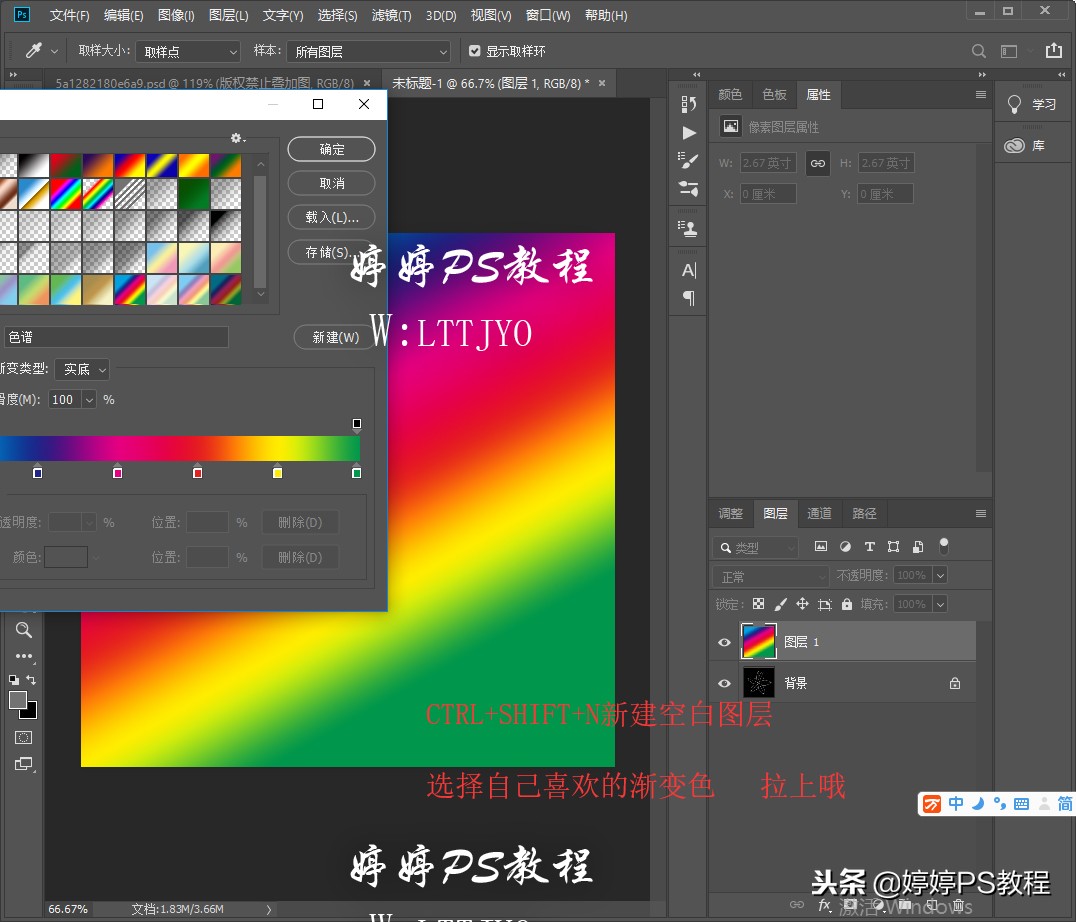Expand the 渐变类型 实底 dropdown
Screen dimensions: 1076x922
click(82, 369)
